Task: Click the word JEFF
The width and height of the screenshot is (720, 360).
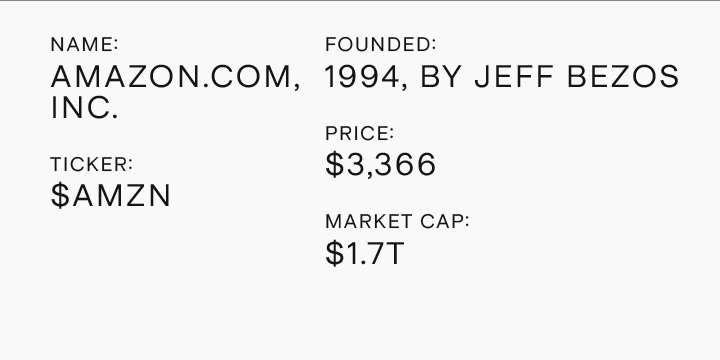Action: pos(513,76)
